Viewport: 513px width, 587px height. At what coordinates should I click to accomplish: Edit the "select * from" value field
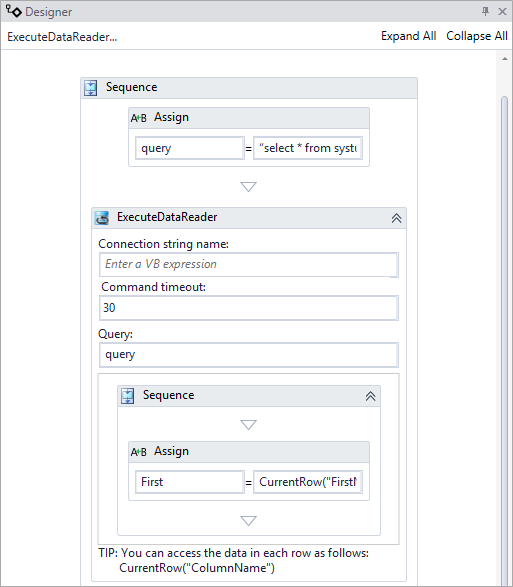coord(308,148)
